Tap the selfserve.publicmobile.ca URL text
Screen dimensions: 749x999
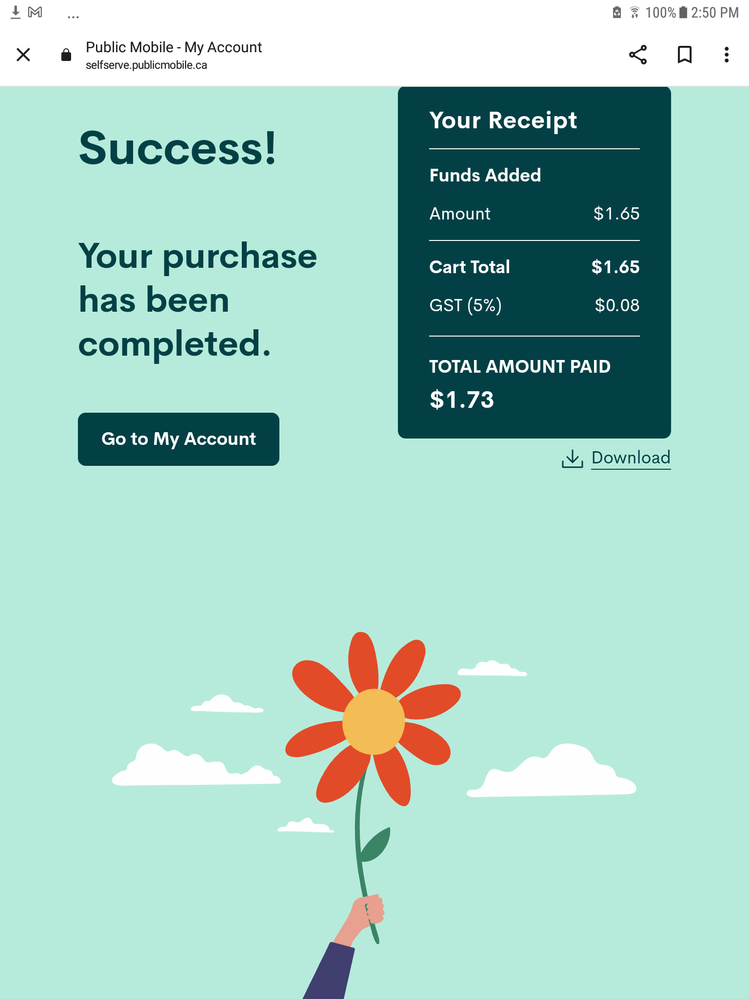pyautogui.click(x=146, y=65)
